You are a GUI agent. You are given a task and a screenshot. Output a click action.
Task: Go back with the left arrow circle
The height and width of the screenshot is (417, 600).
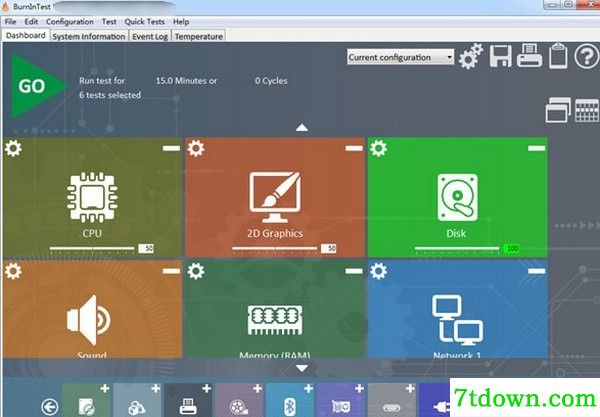[50, 407]
